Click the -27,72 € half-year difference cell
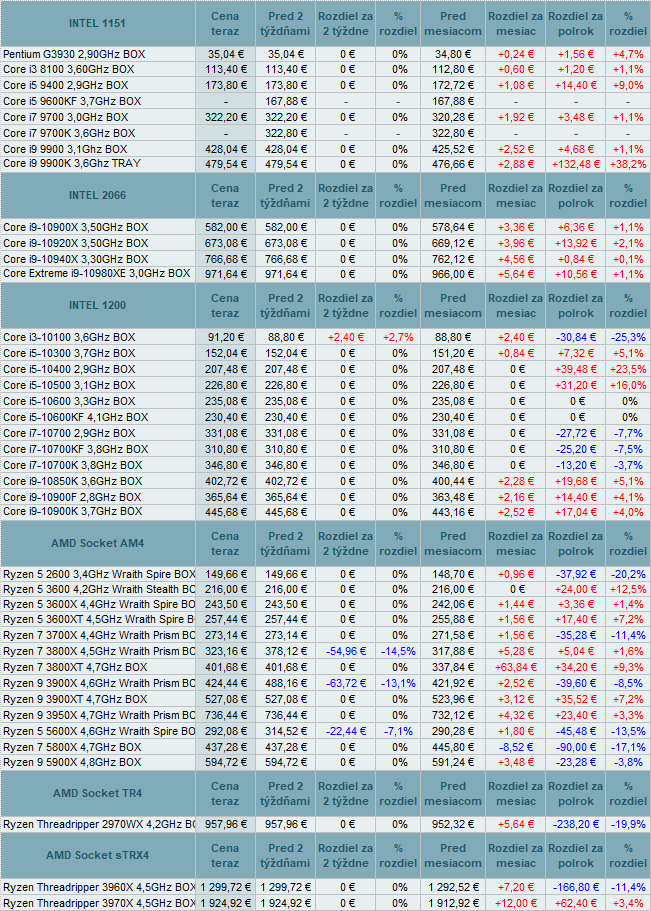 [x=575, y=433]
